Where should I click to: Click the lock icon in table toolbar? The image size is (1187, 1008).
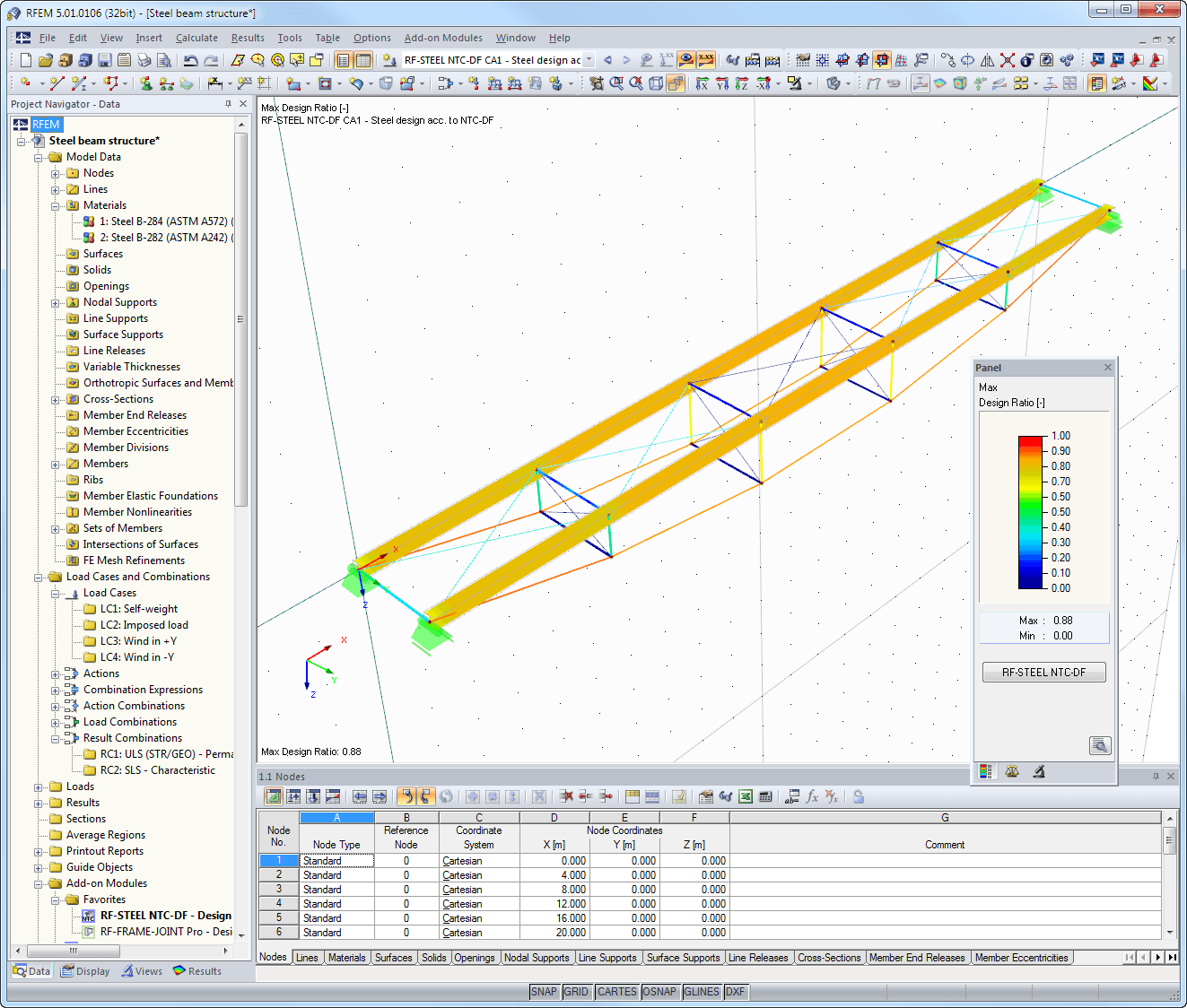[859, 796]
